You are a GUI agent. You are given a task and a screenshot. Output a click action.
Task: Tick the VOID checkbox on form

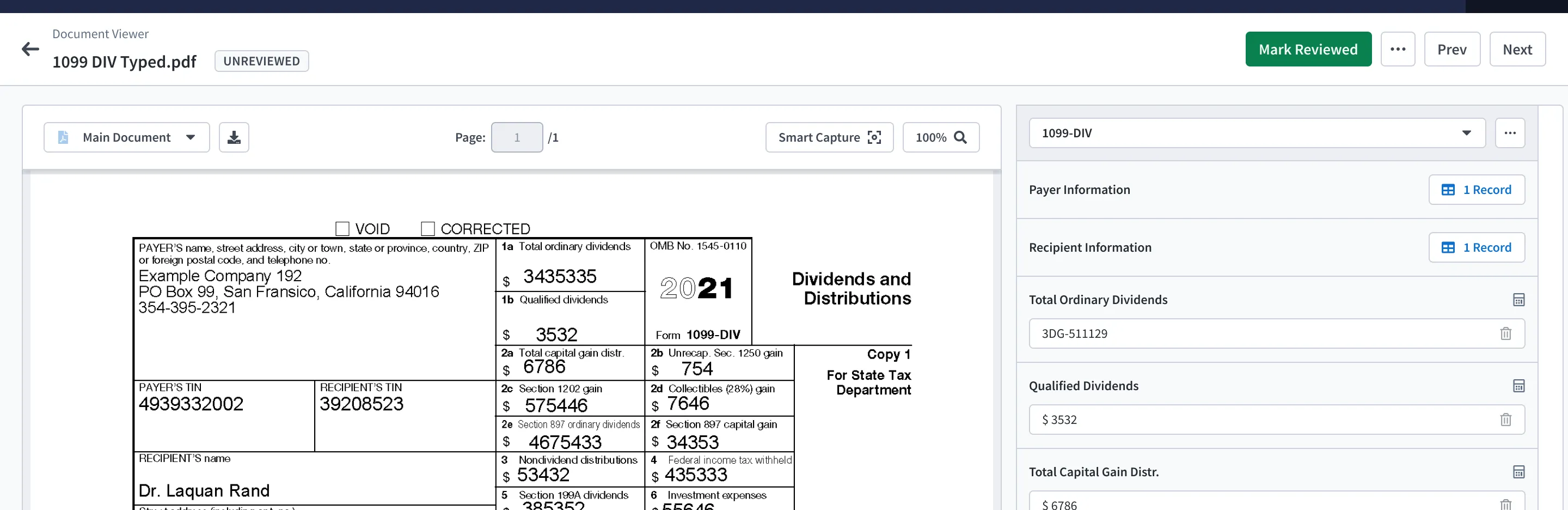[342, 229]
